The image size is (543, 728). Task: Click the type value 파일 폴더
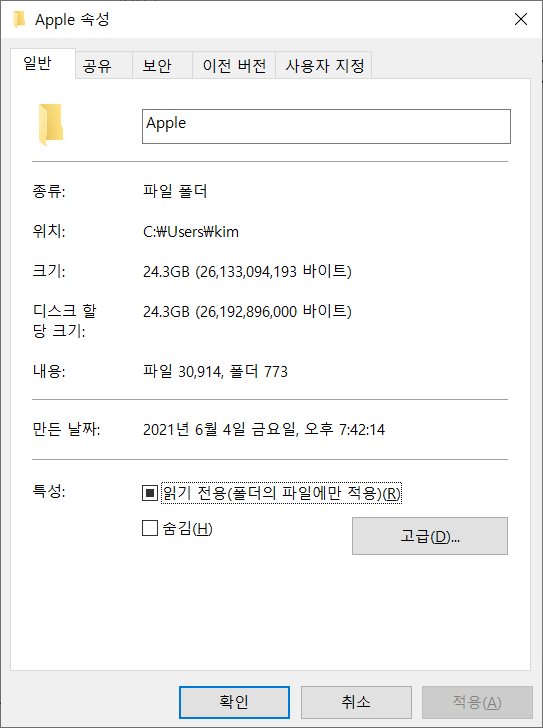click(x=175, y=191)
